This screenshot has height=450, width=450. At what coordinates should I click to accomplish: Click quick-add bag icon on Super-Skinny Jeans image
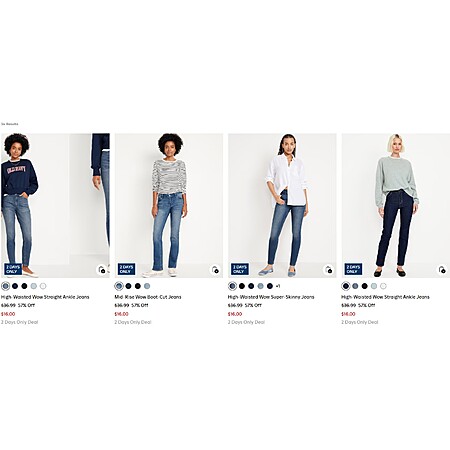(x=329, y=269)
